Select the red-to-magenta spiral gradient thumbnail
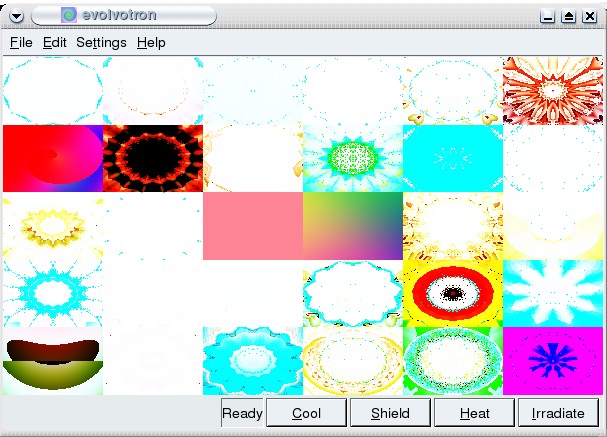 click(x=53, y=158)
